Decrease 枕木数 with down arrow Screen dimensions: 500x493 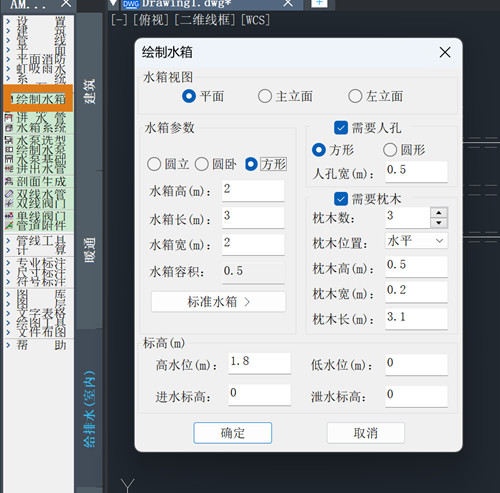point(439,223)
